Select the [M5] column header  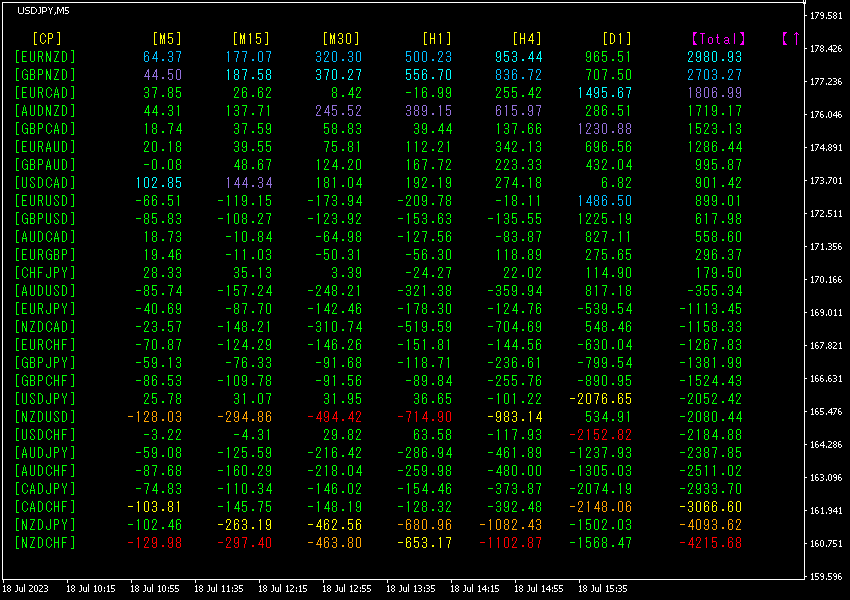coord(167,38)
